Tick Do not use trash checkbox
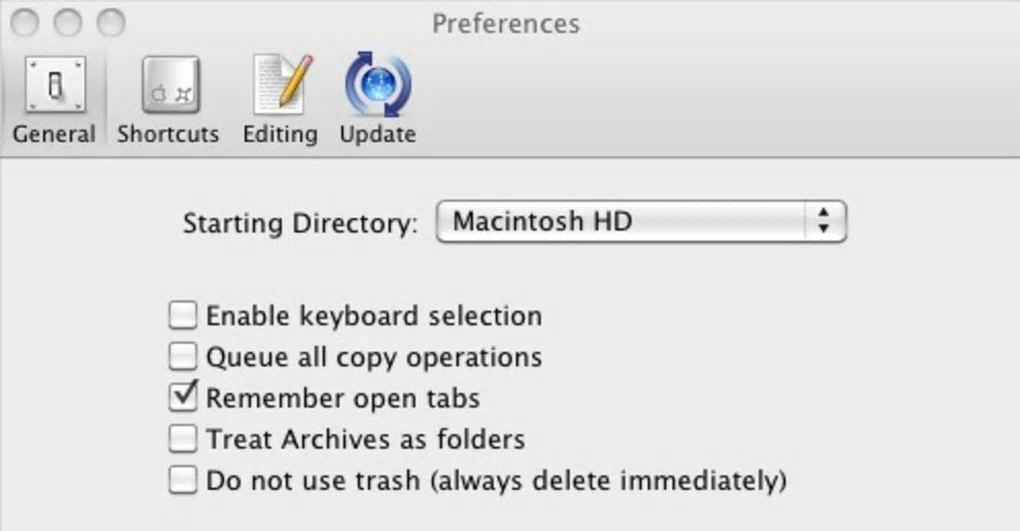 [x=182, y=480]
